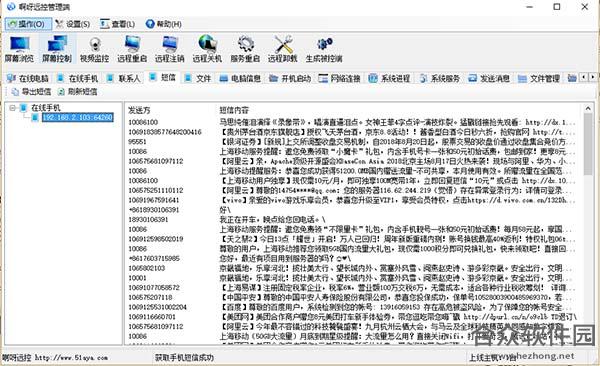Image resolution: width=600 pixels, height=366 pixels.
Task: Select 在线手机 root tree item
Action: click(x=46, y=108)
